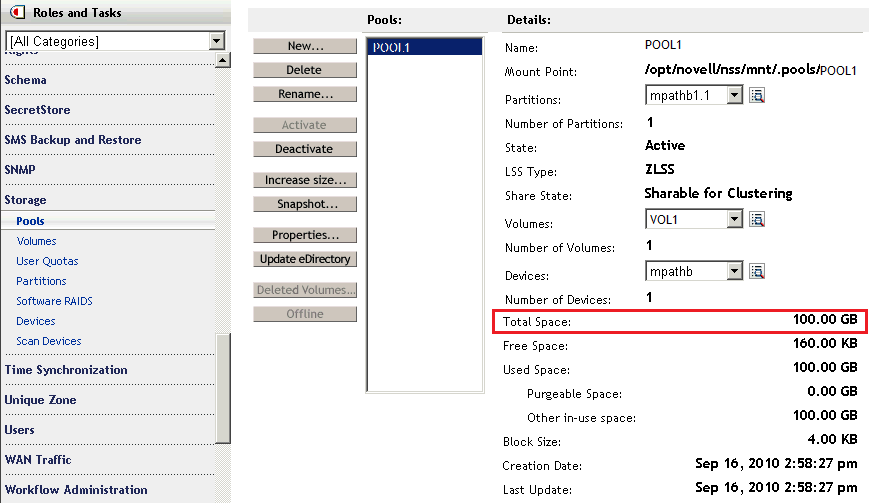The width and height of the screenshot is (878, 503).
Task: Open the Volumes task link
Action: point(36,241)
